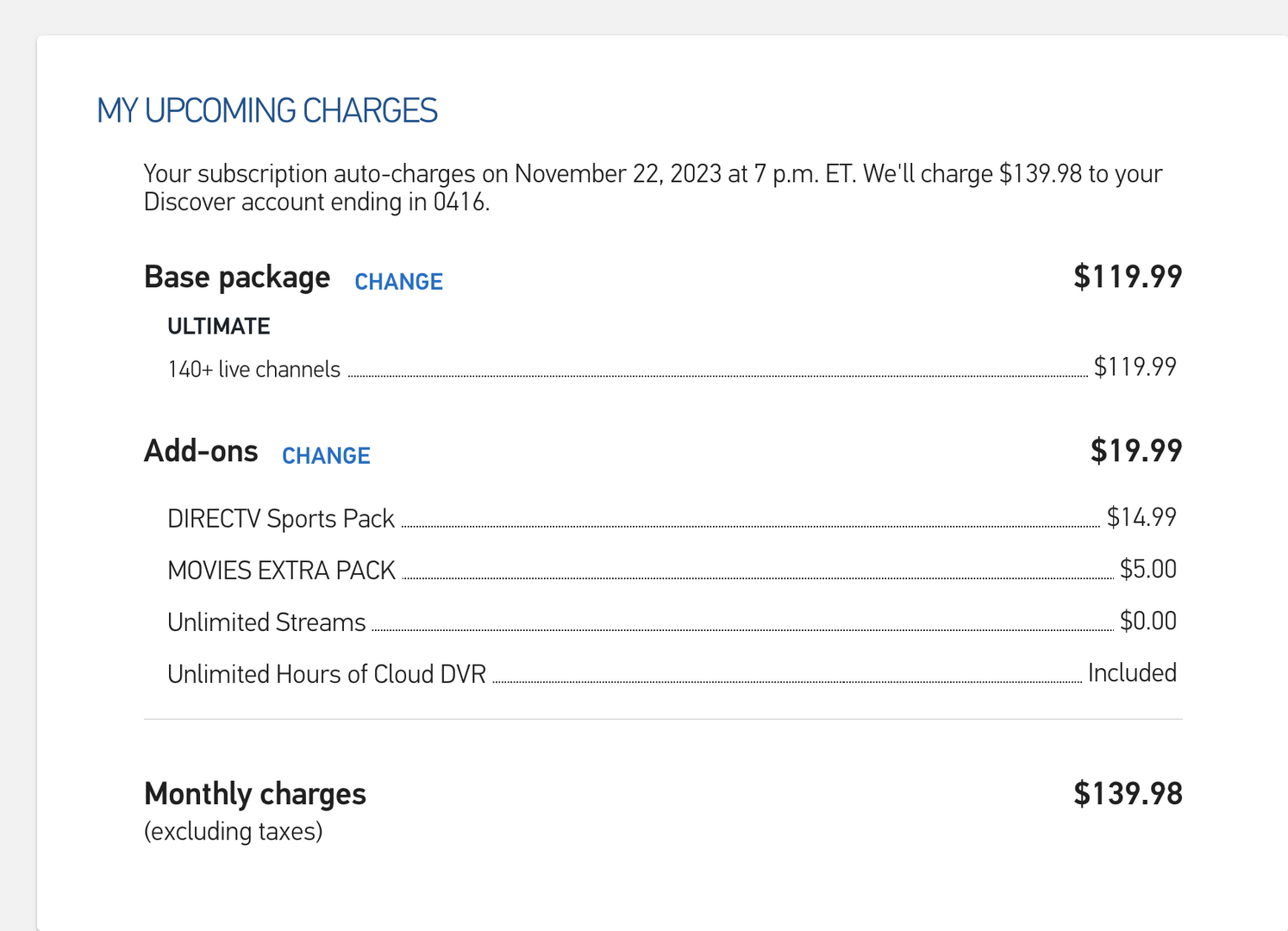Select the MOVIES EXTRA PACK line item

click(281, 571)
